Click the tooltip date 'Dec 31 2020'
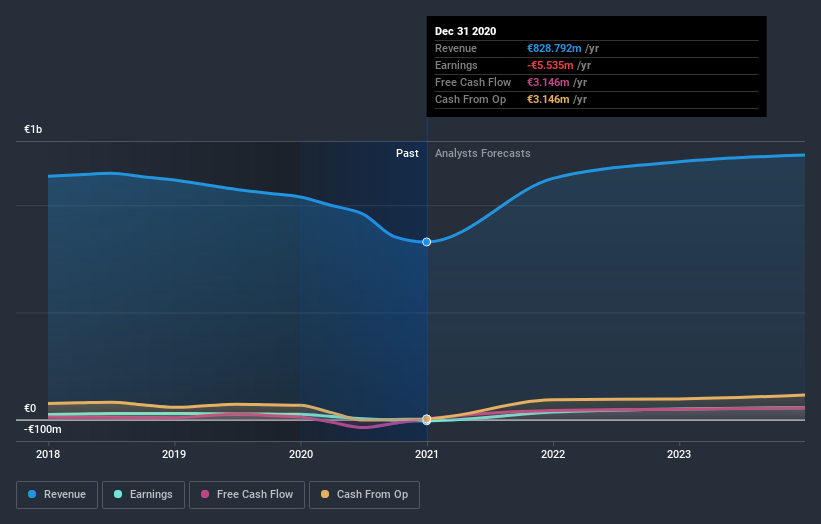The image size is (821, 524). pyautogui.click(x=465, y=31)
